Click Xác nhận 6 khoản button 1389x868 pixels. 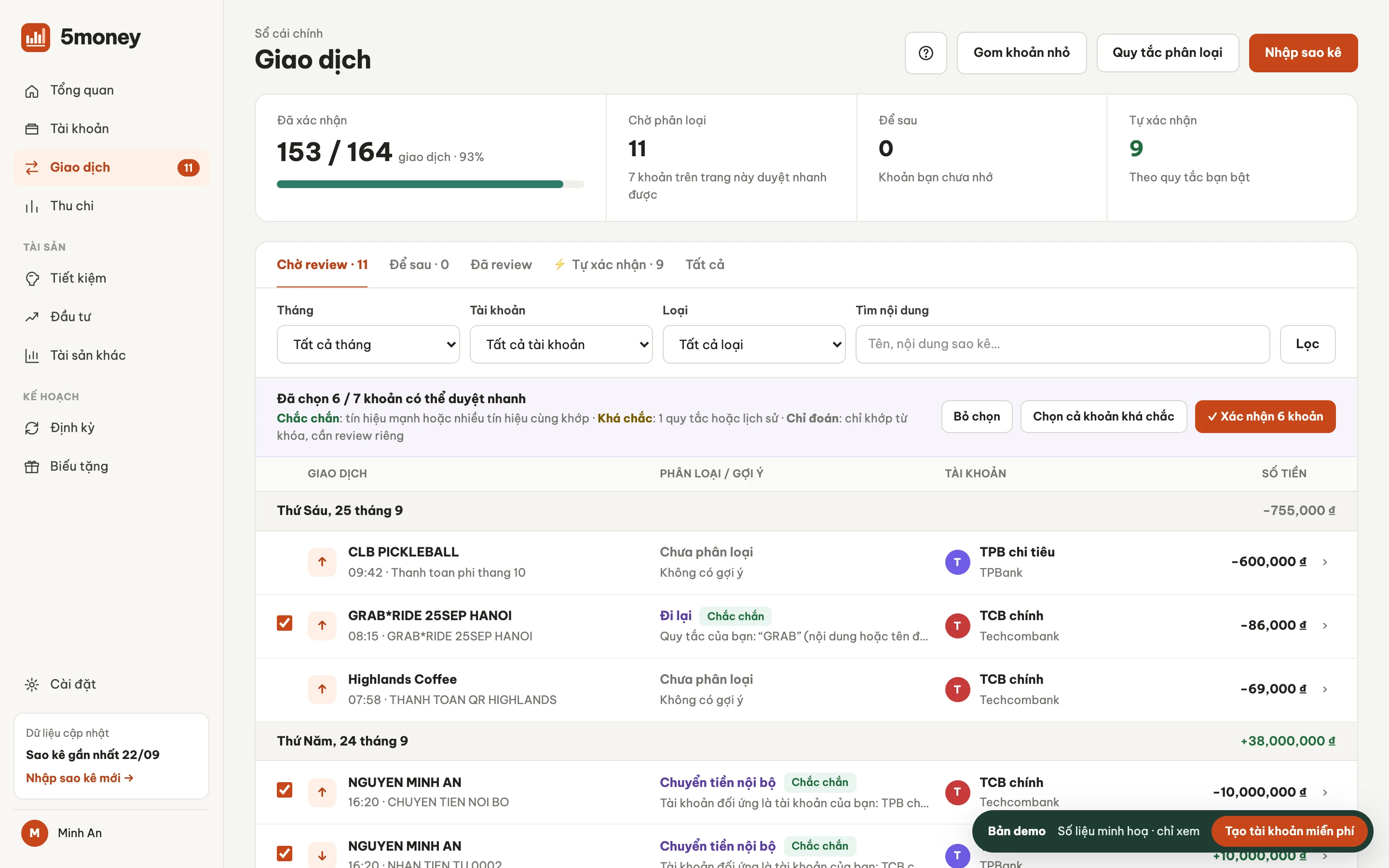pyautogui.click(x=1265, y=417)
